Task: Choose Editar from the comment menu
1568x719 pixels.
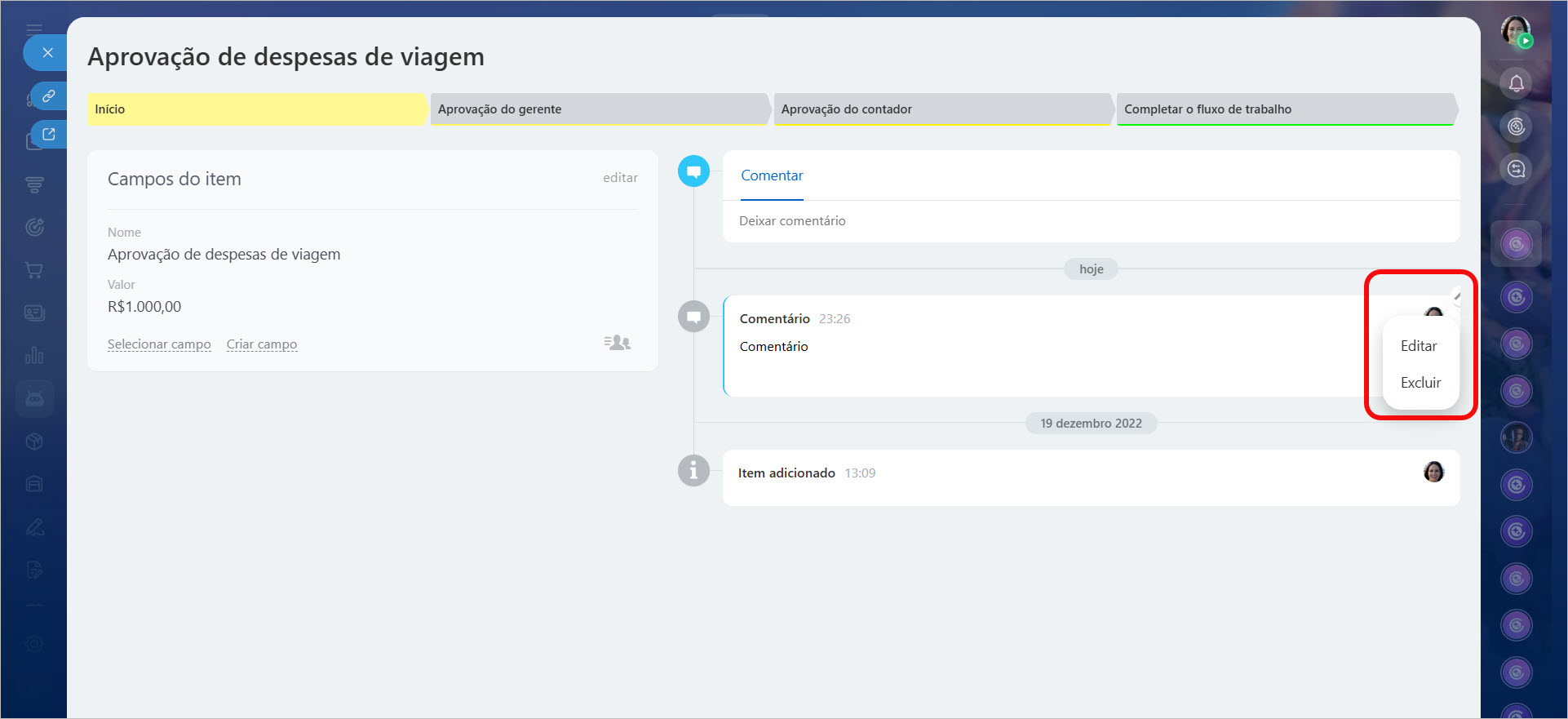Action: click(1419, 346)
